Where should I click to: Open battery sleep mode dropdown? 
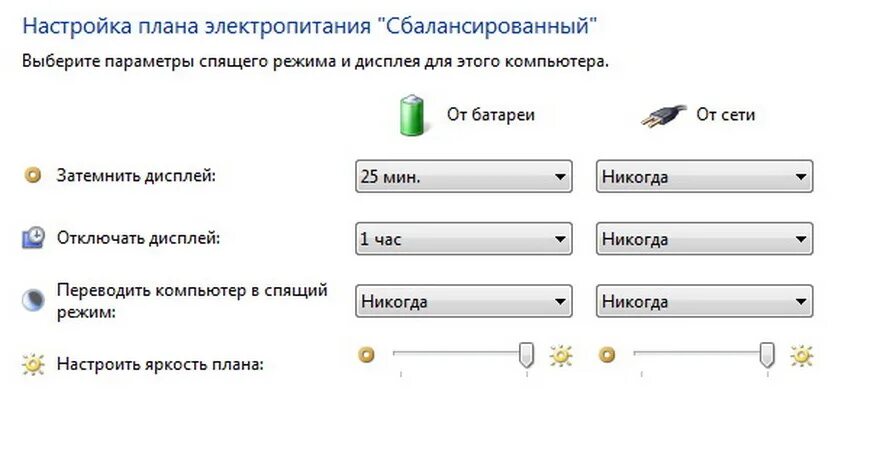463,301
